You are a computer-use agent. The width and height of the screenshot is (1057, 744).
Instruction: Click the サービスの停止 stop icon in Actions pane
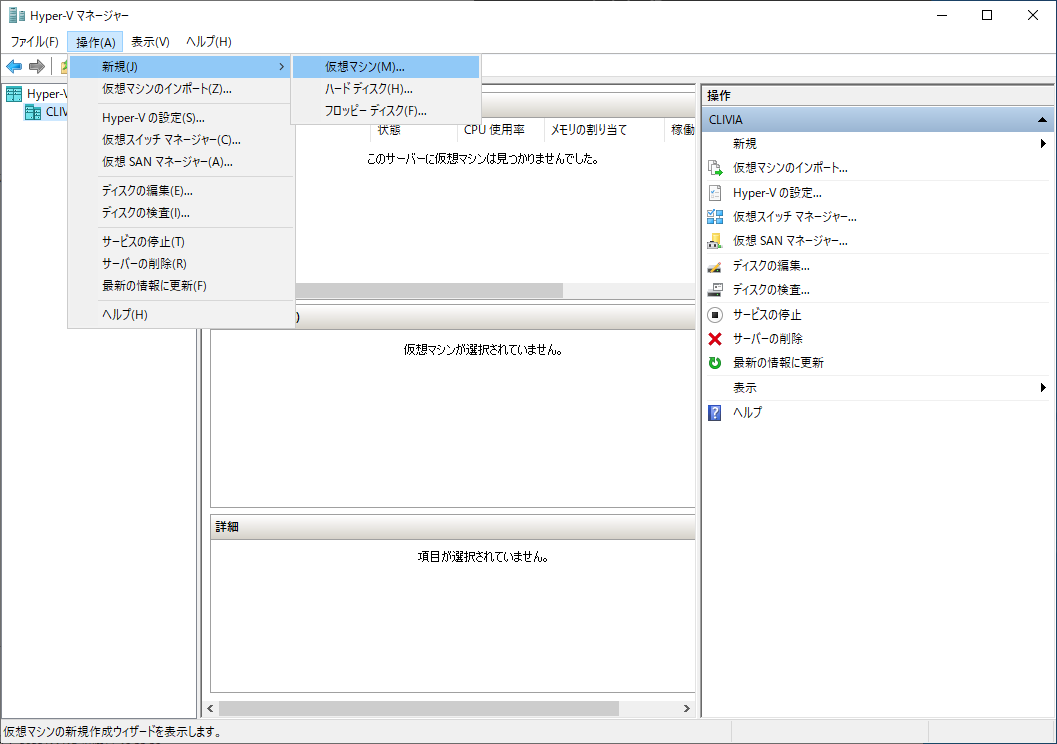click(x=715, y=315)
